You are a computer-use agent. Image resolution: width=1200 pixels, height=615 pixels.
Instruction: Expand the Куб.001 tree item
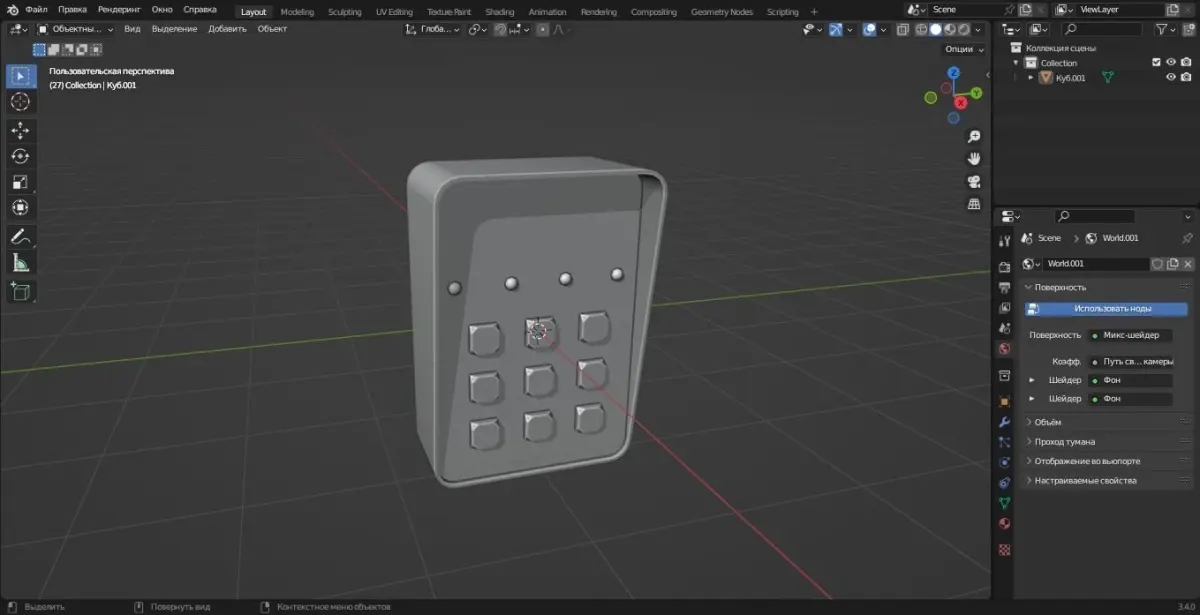point(1030,77)
